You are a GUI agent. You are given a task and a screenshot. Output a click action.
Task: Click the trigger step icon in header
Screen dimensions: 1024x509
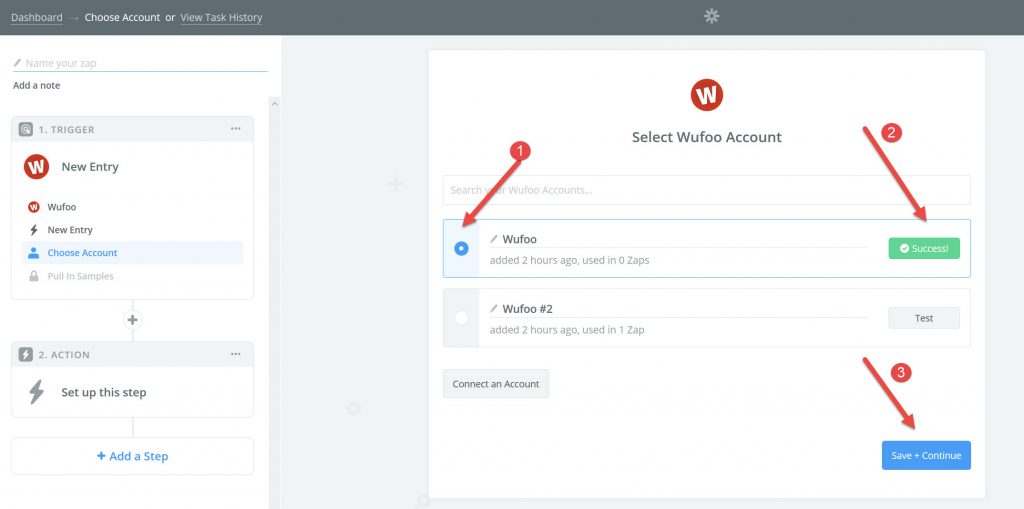tap(26, 129)
